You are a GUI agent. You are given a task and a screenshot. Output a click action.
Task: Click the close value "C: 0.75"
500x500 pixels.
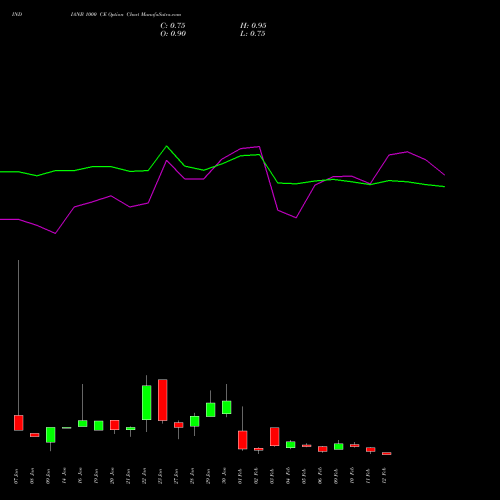tap(173, 26)
